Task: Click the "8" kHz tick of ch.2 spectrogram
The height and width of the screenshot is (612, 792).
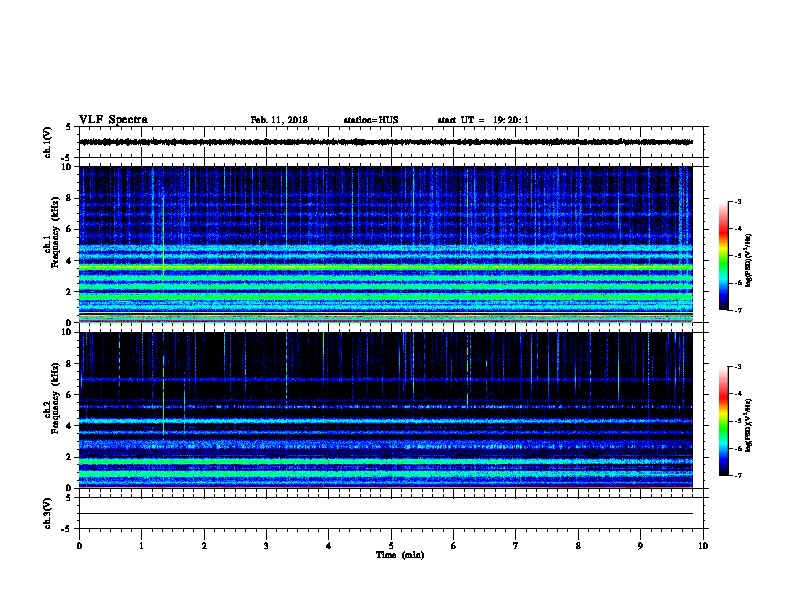Action: click(69, 364)
